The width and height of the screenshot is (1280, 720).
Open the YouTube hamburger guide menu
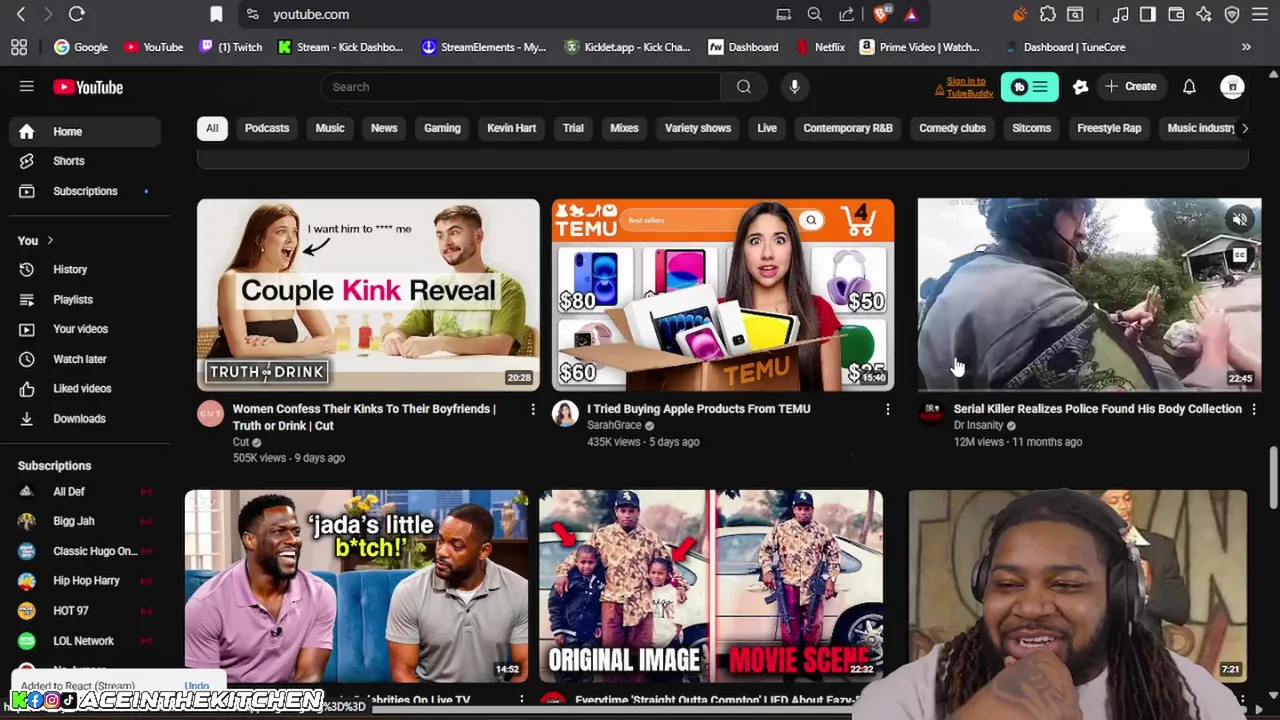27,87
